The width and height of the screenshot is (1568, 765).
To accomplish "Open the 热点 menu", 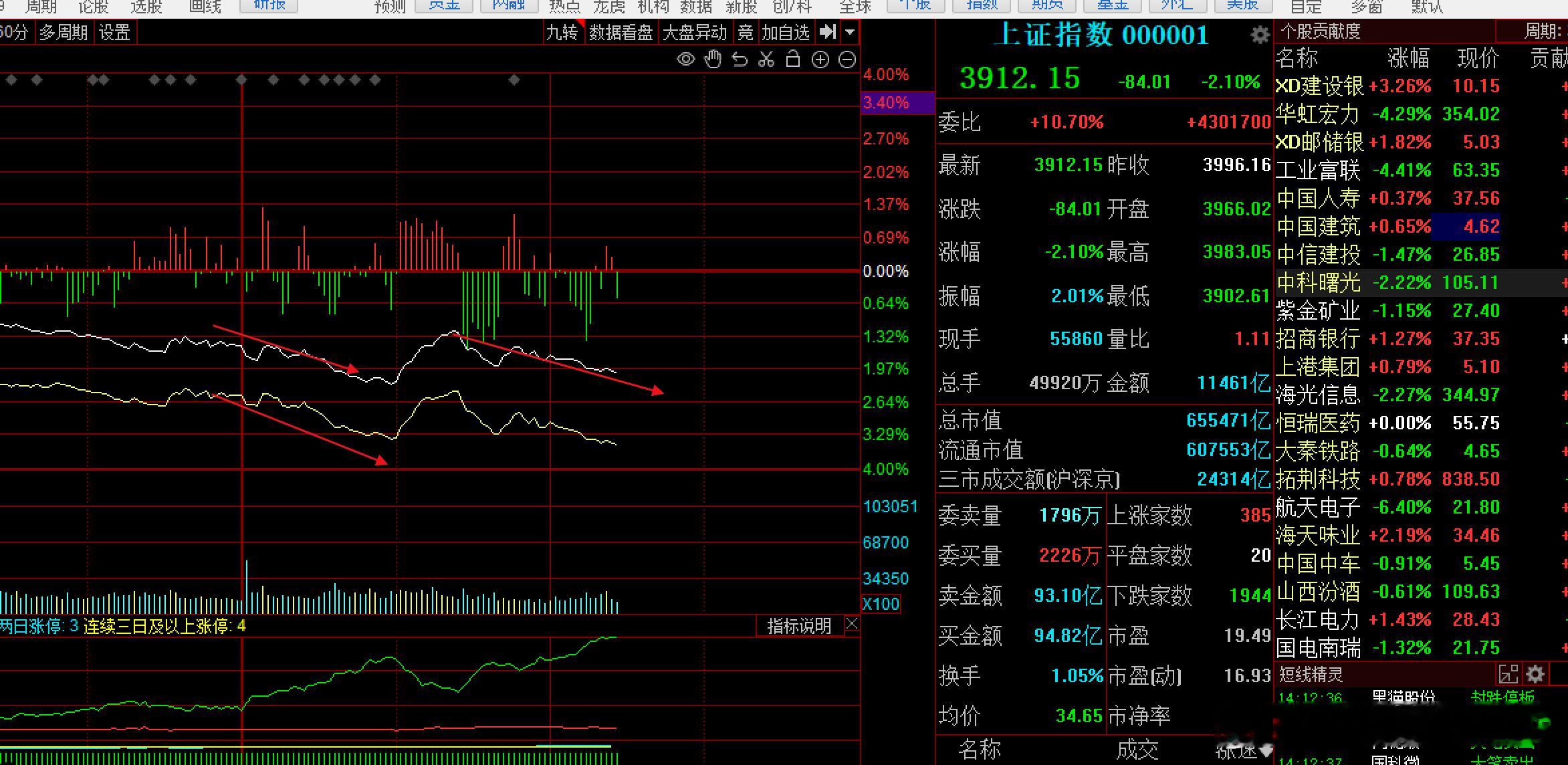I will (x=564, y=7).
